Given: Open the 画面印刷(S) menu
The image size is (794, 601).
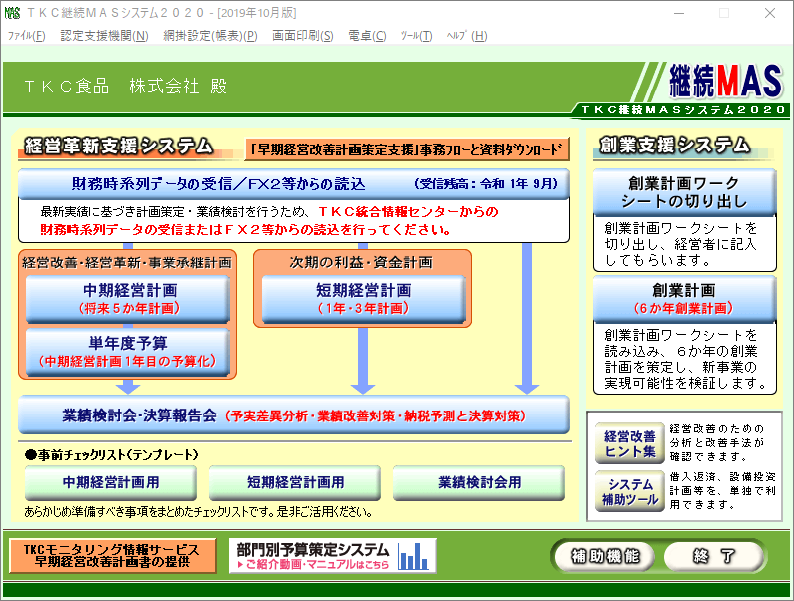Looking at the screenshot, I should point(303,36).
